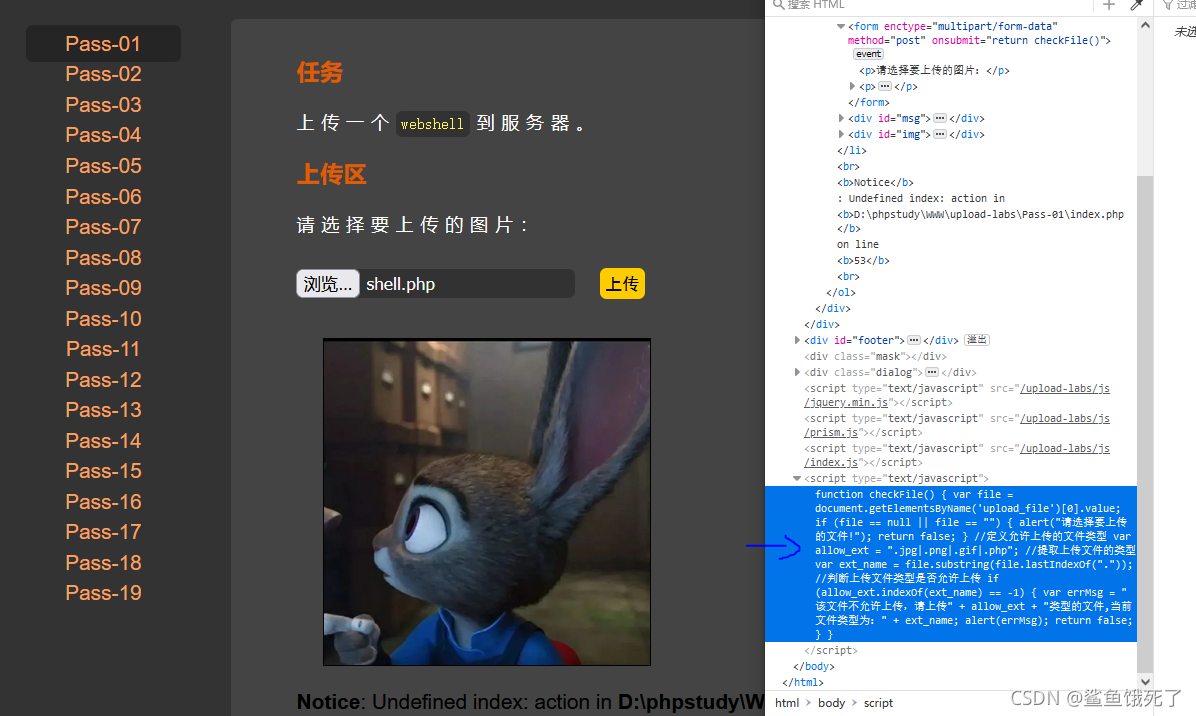Viewport: 1196px width, 716px height.
Task: Go to Pass-08 level
Action: click(103, 258)
